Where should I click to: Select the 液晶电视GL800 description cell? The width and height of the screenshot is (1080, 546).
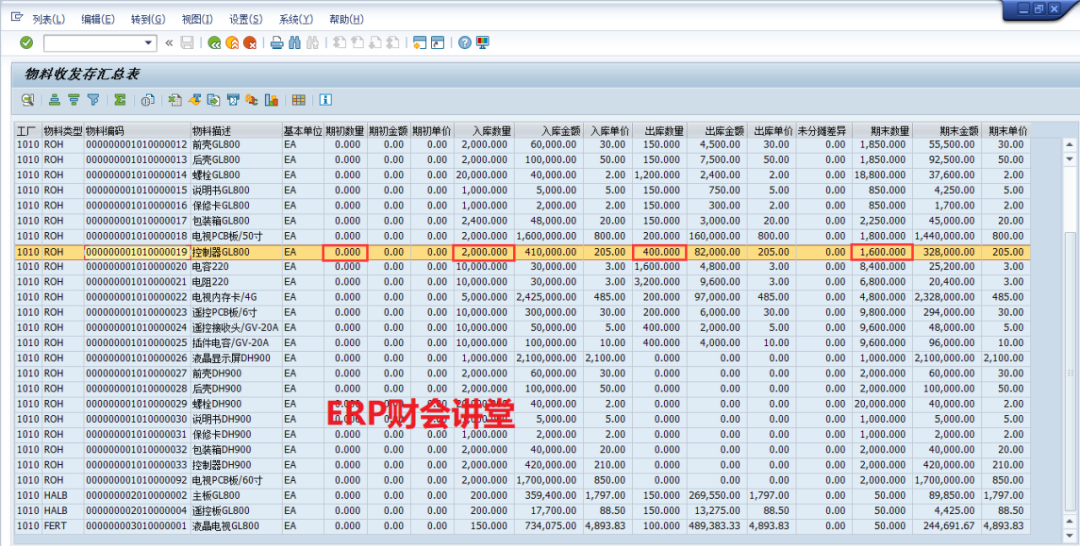pos(225,526)
